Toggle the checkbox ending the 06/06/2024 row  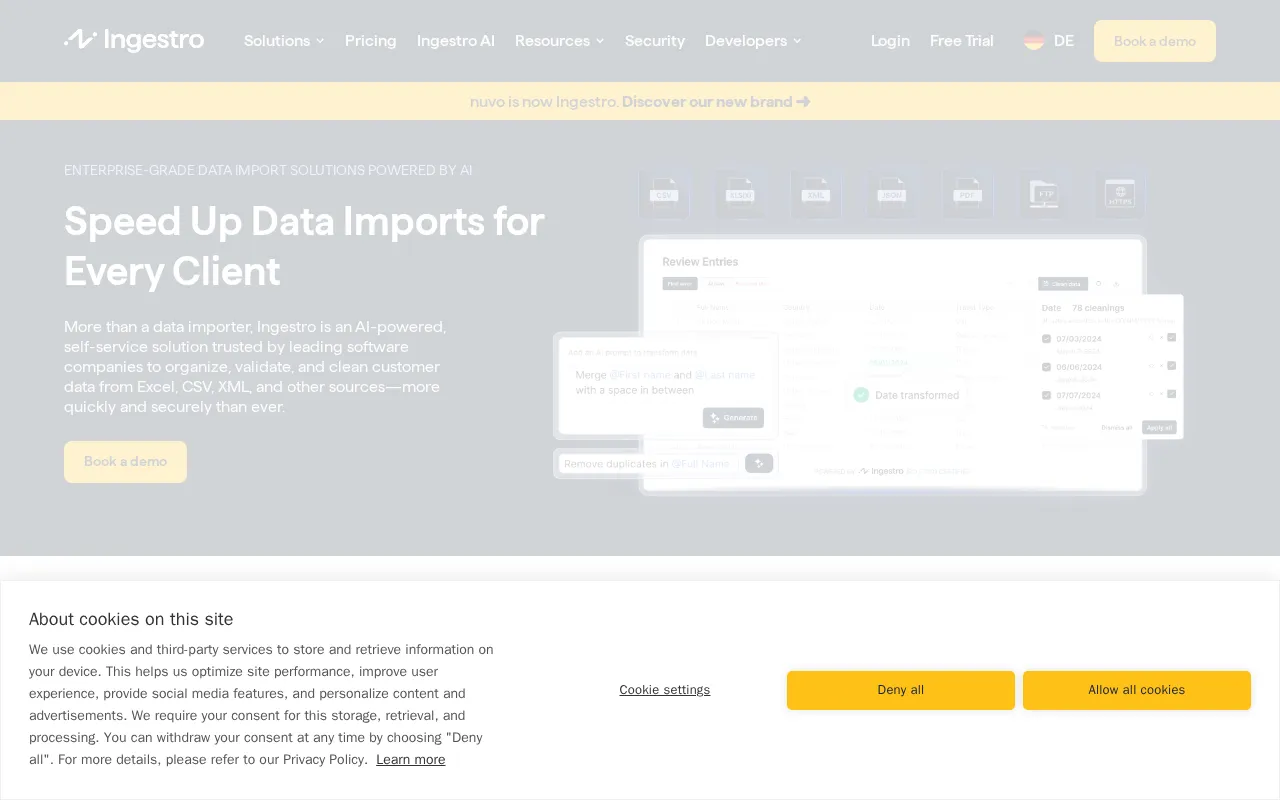pos(1172,366)
